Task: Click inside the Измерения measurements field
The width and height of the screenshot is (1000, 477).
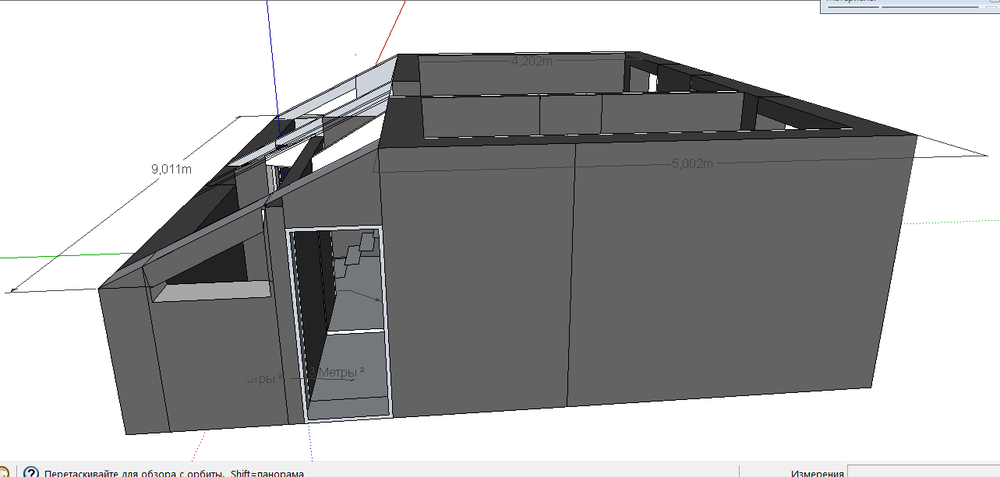Action: [x=923, y=473]
